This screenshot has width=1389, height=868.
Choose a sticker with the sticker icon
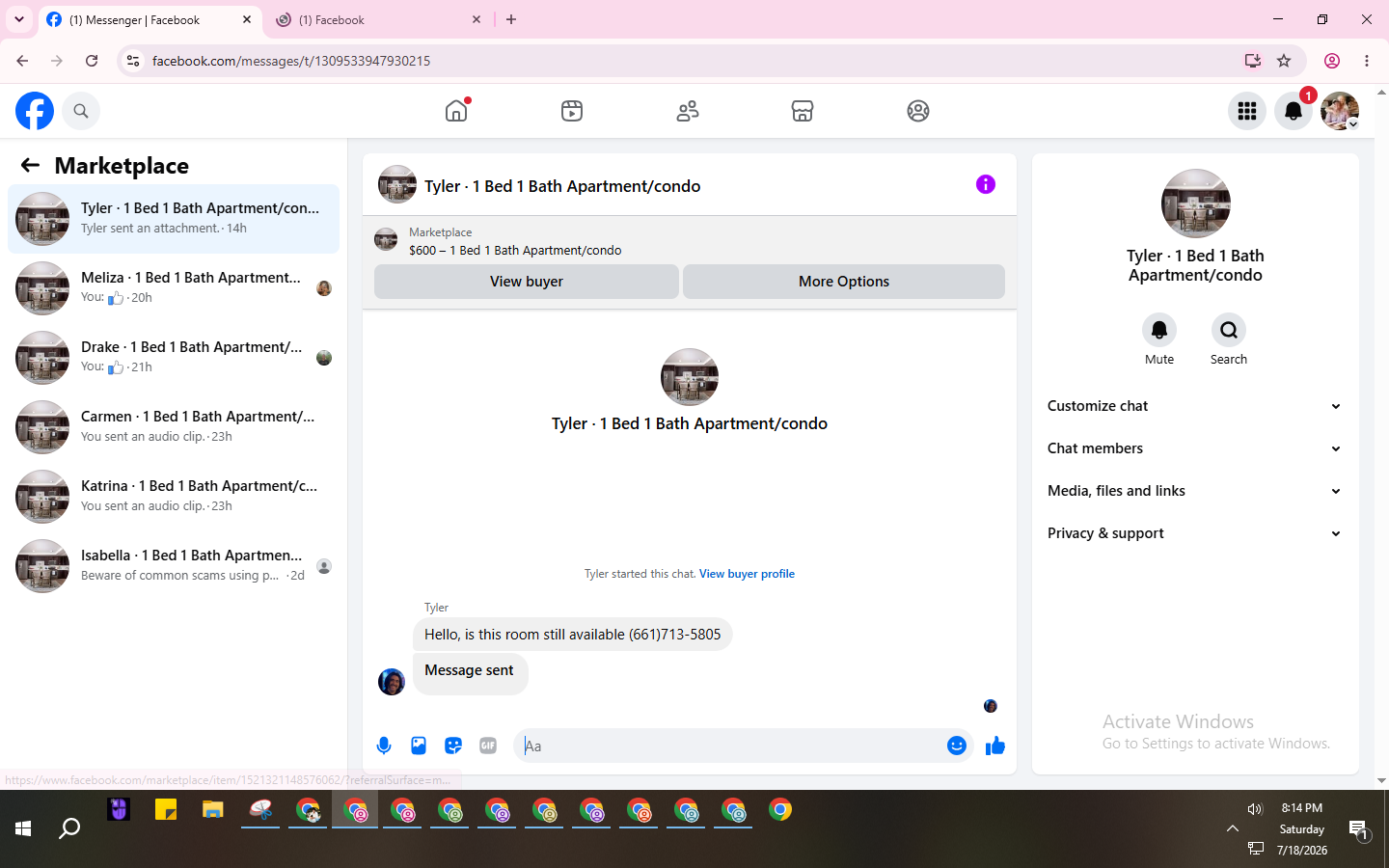[453, 746]
